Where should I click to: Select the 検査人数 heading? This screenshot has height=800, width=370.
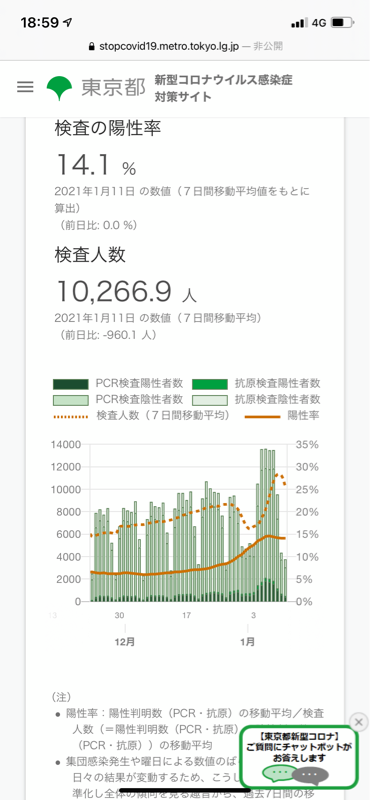pos(90,255)
